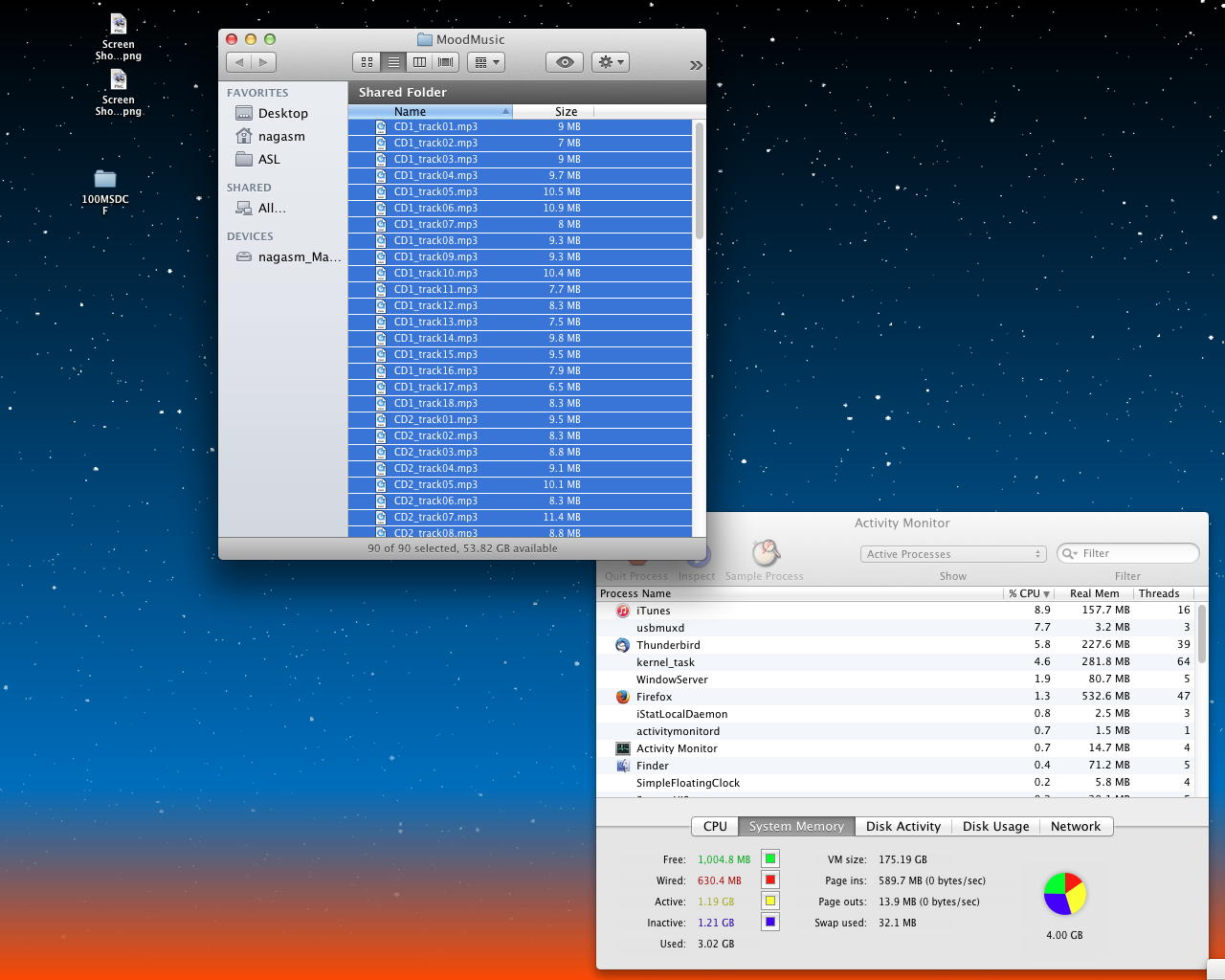Click the Filter search field
The height and width of the screenshot is (980, 1225).
click(x=1134, y=553)
